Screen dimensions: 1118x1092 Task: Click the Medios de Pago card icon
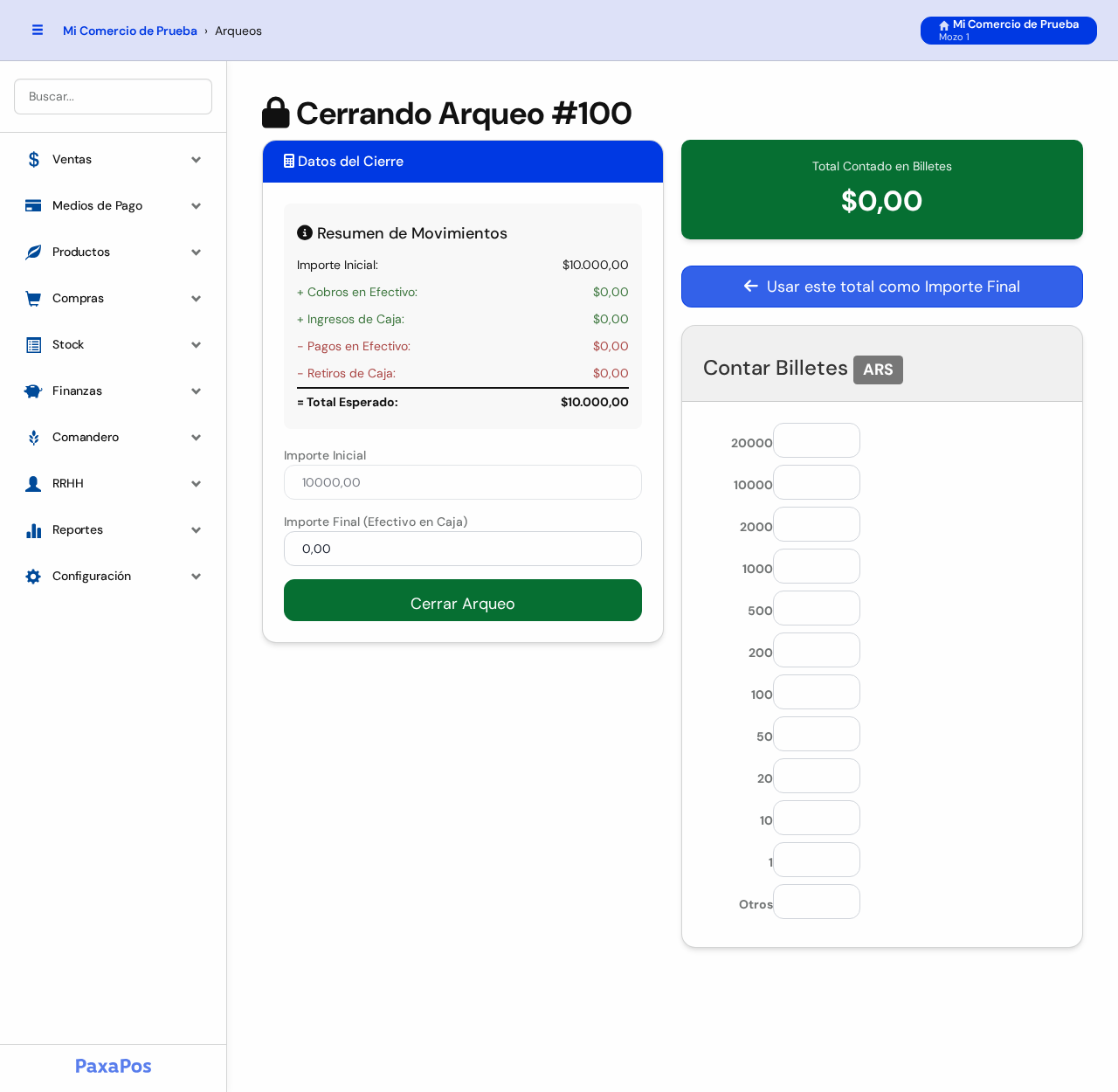33,205
